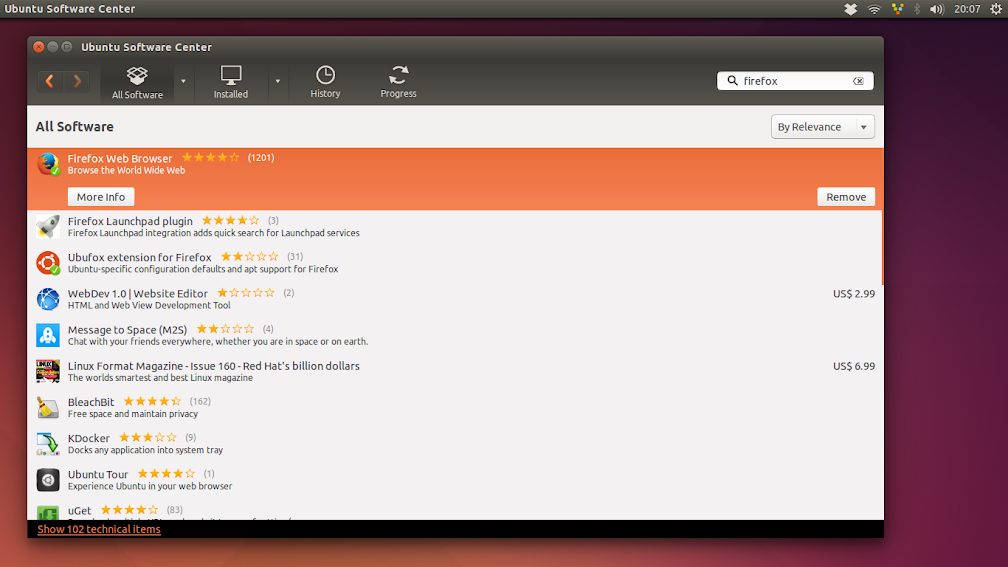Select the Ubuntu Tour entry title

[98, 474]
